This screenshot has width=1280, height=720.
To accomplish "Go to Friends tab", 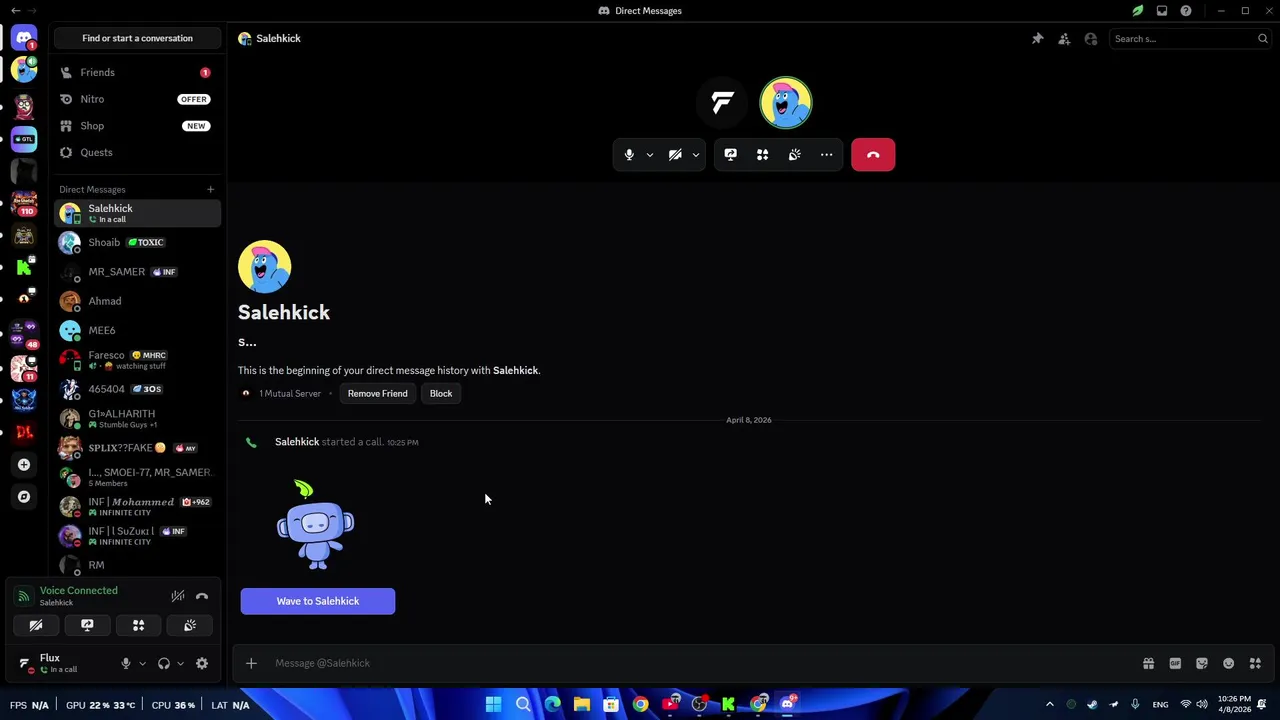I will (x=138, y=72).
